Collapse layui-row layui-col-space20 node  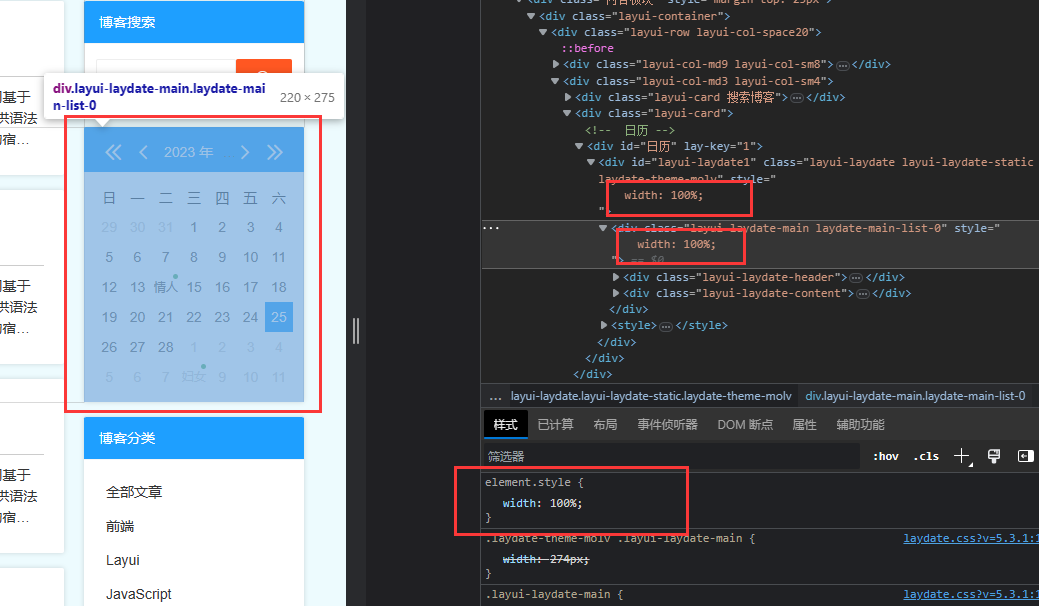coord(543,32)
